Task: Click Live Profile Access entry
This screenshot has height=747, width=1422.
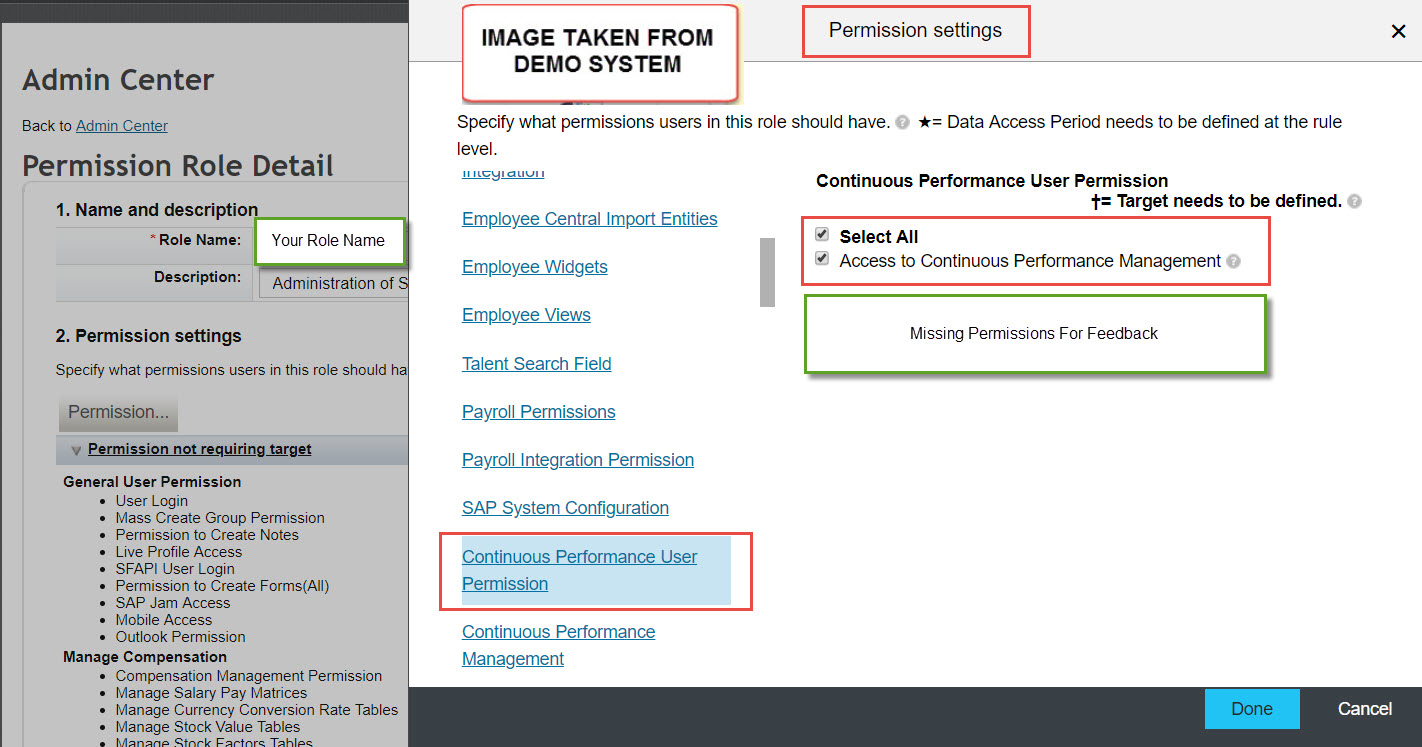Action: pyautogui.click(x=178, y=552)
